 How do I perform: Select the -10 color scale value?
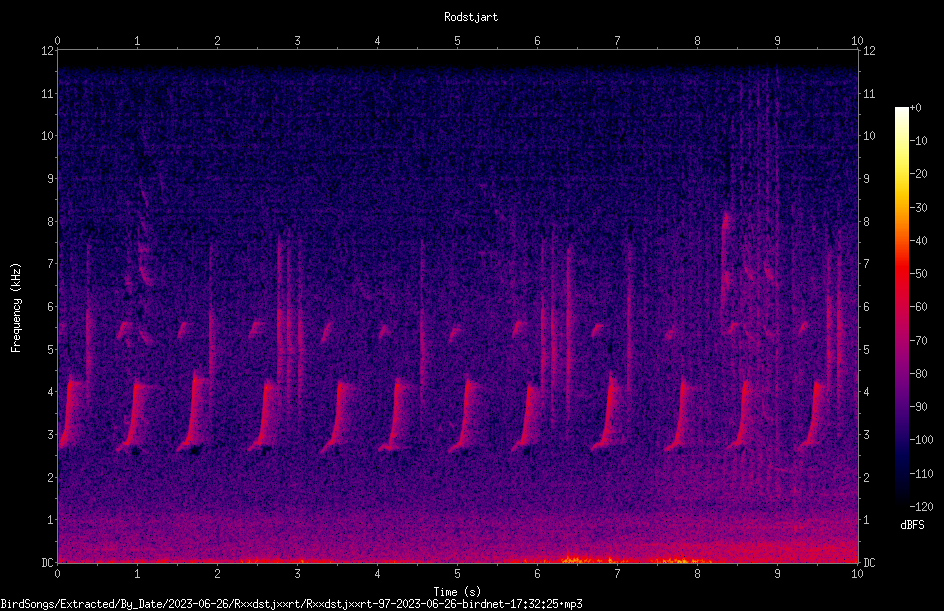pos(918,141)
